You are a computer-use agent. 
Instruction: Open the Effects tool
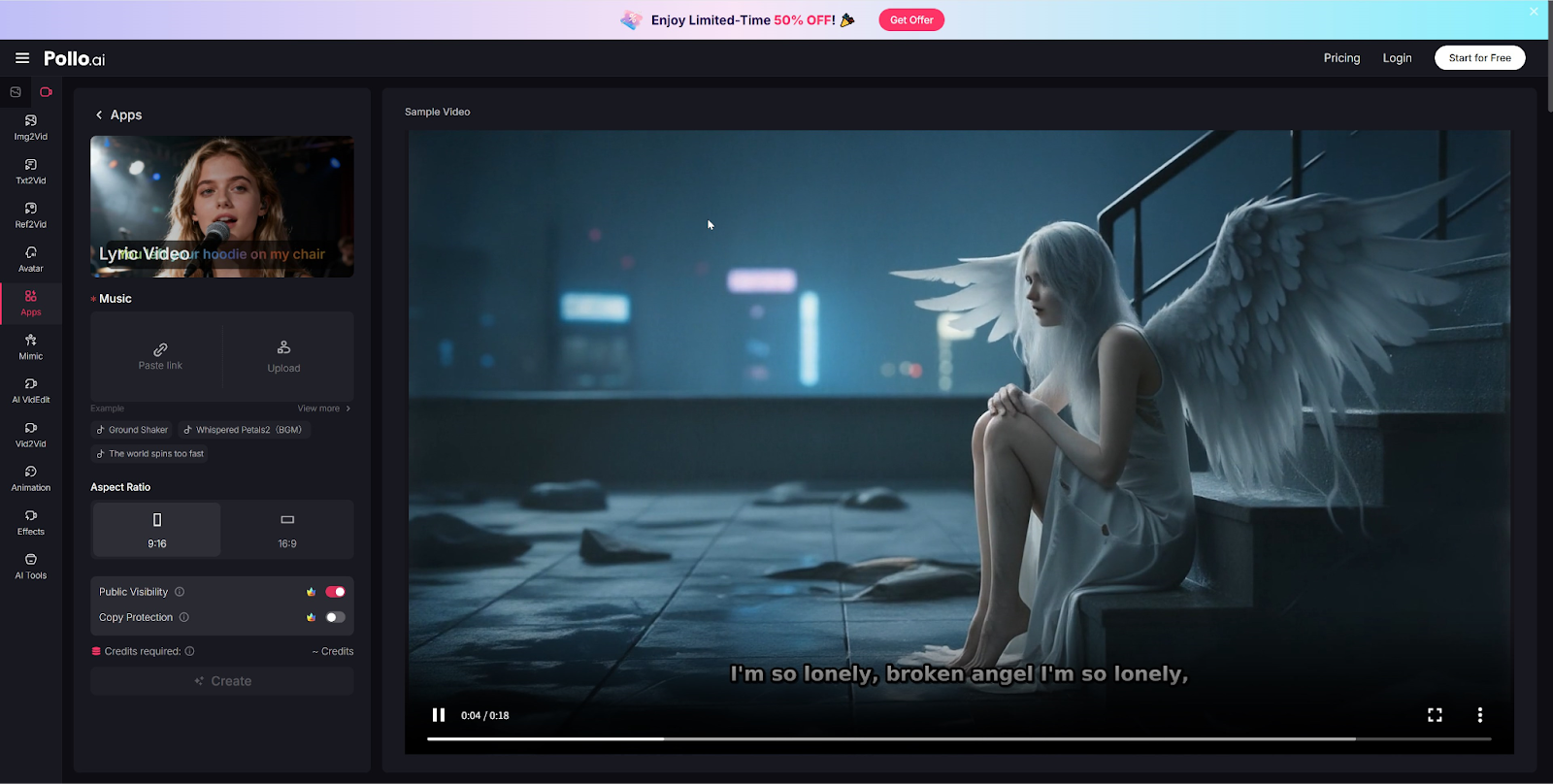[x=30, y=522]
